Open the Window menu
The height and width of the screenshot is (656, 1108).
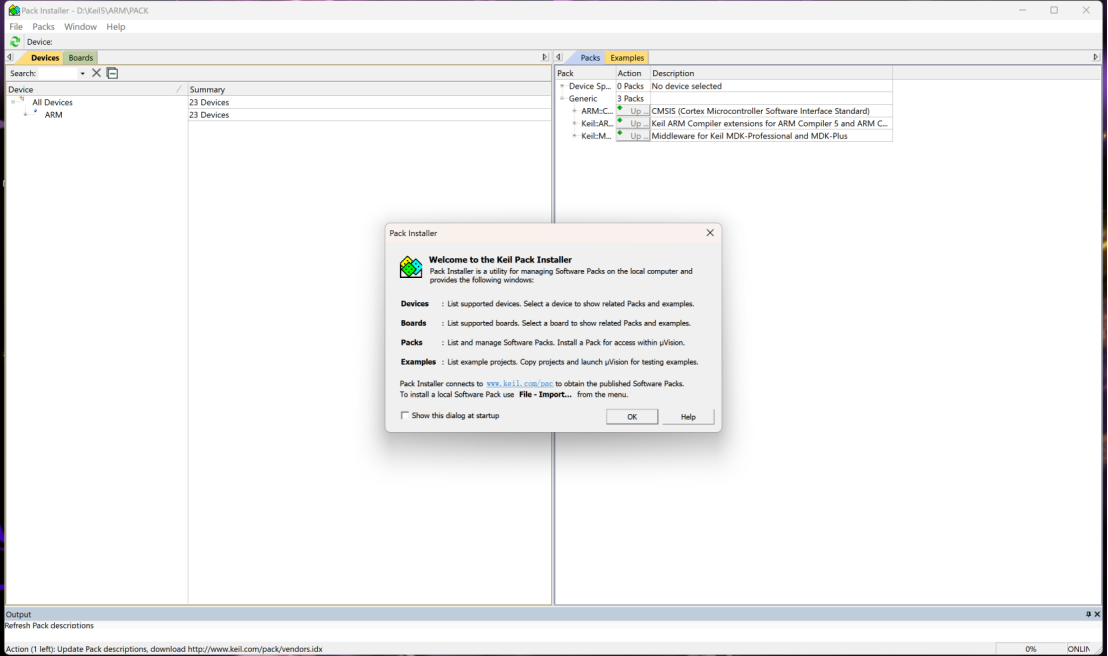pos(81,27)
